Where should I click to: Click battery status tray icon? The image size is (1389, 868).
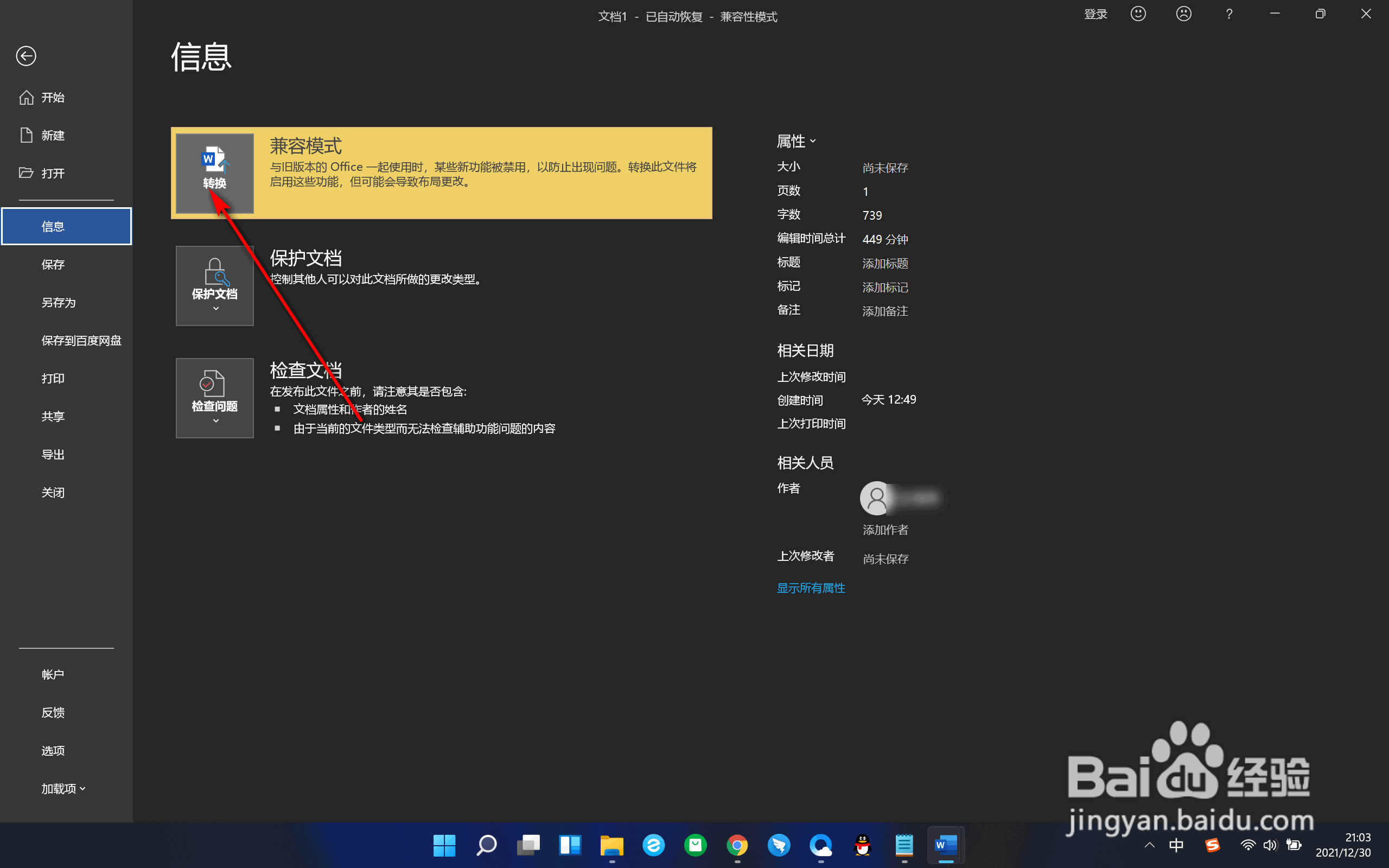point(1294,845)
